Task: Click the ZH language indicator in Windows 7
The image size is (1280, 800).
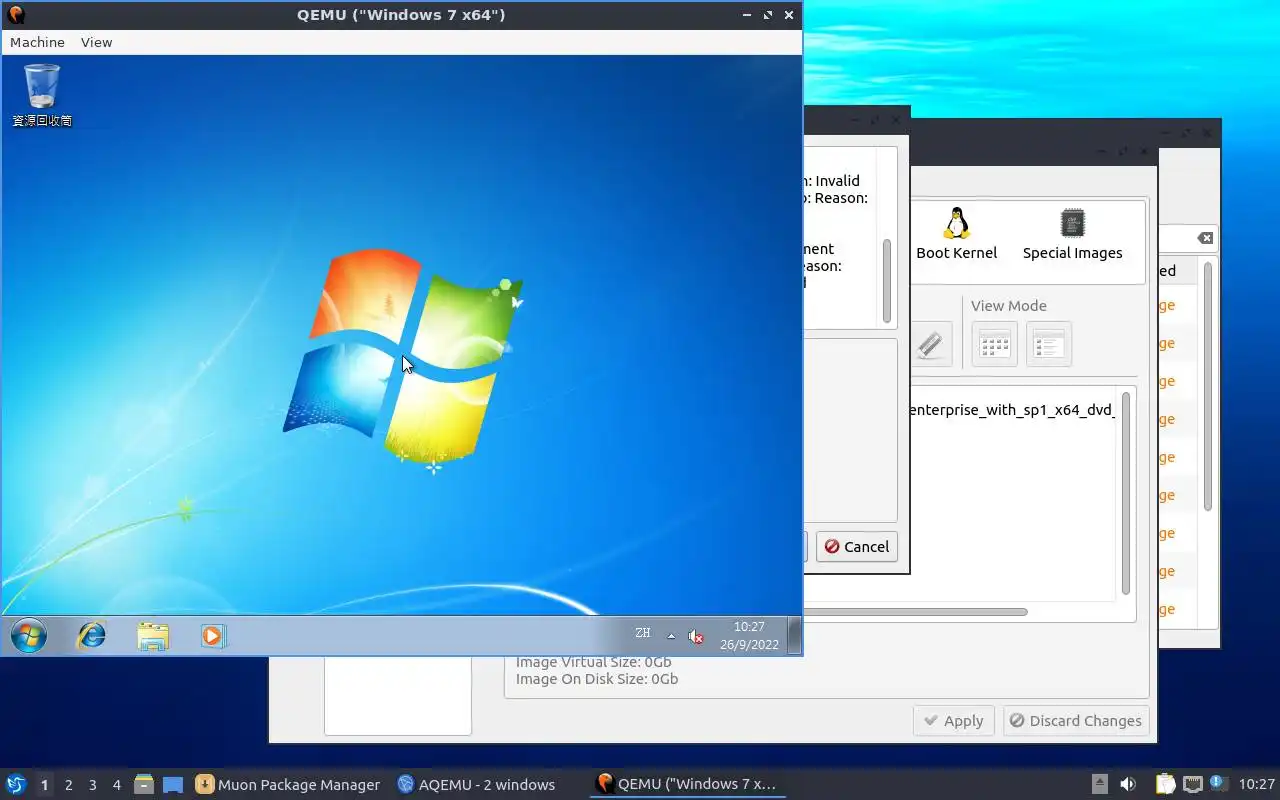Action: [642, 633]
